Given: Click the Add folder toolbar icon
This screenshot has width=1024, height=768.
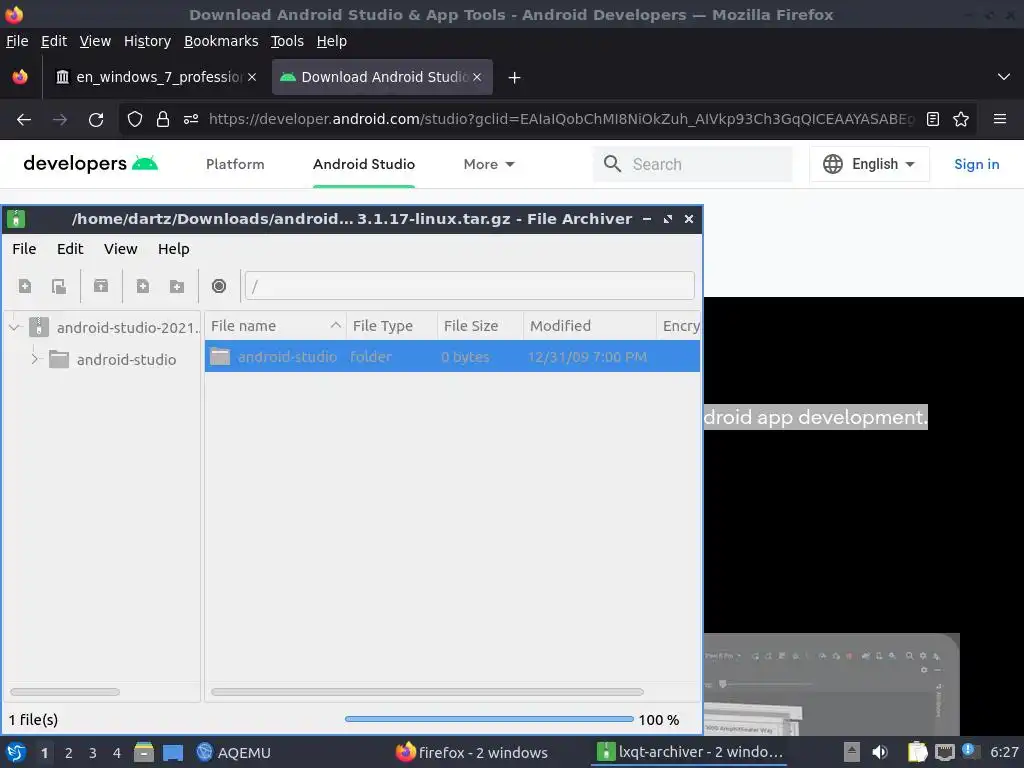Looking at the screenshot, I should click(x=176, y=286).
